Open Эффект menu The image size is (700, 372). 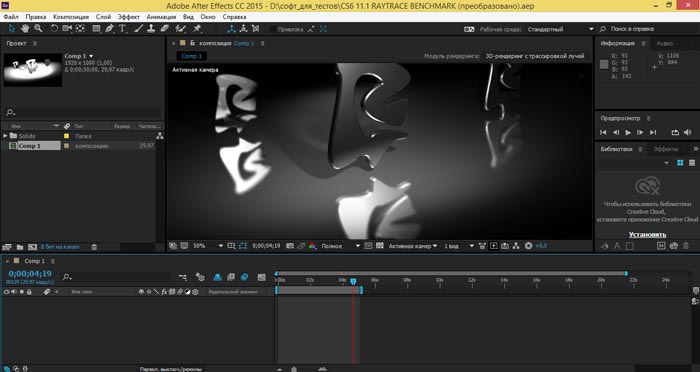129,17
